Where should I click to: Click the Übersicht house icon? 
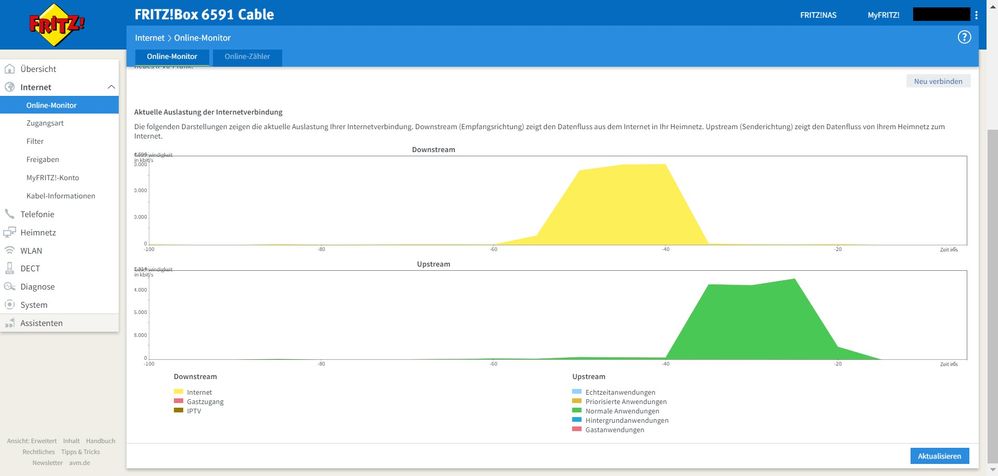(10, 69)
